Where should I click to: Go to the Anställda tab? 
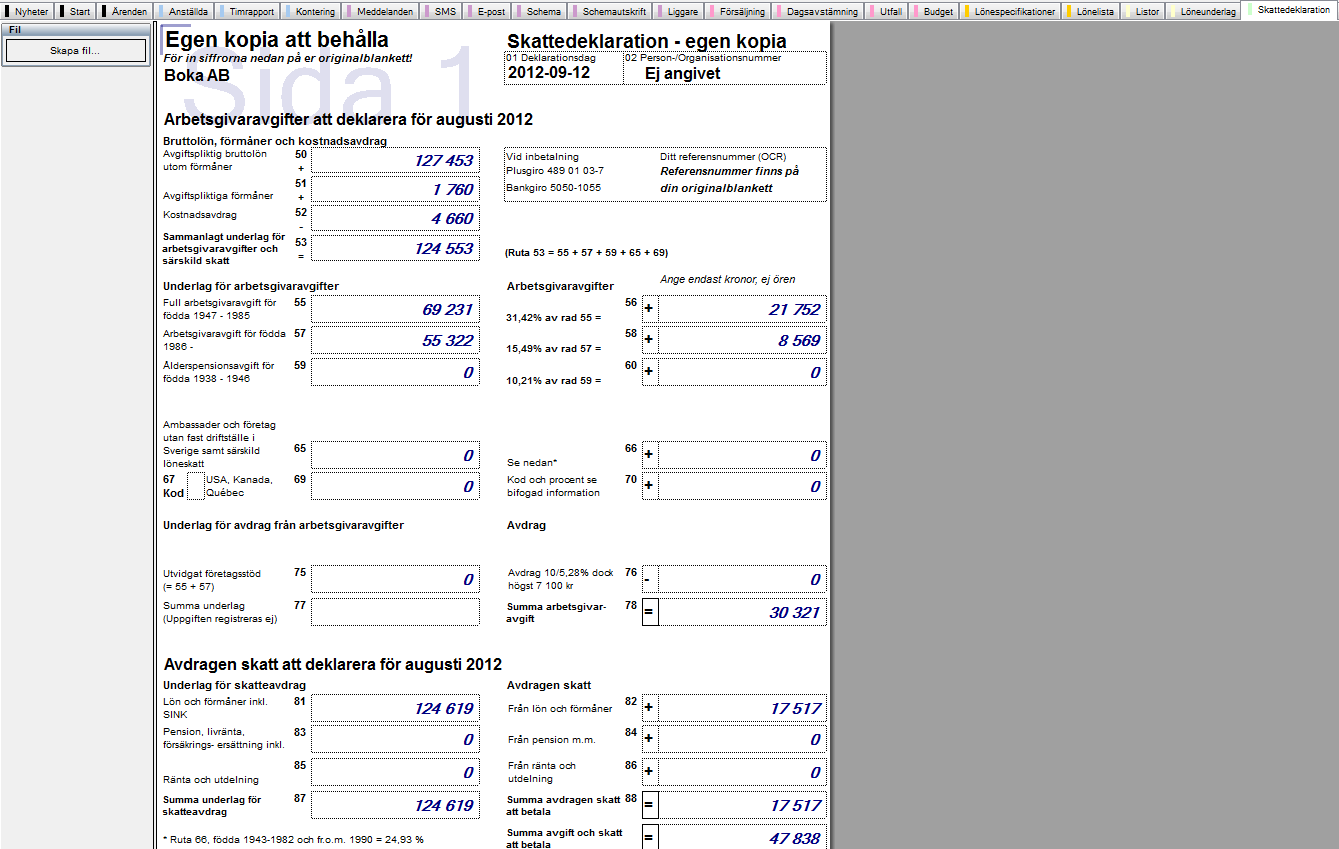(x=183, y=12)
